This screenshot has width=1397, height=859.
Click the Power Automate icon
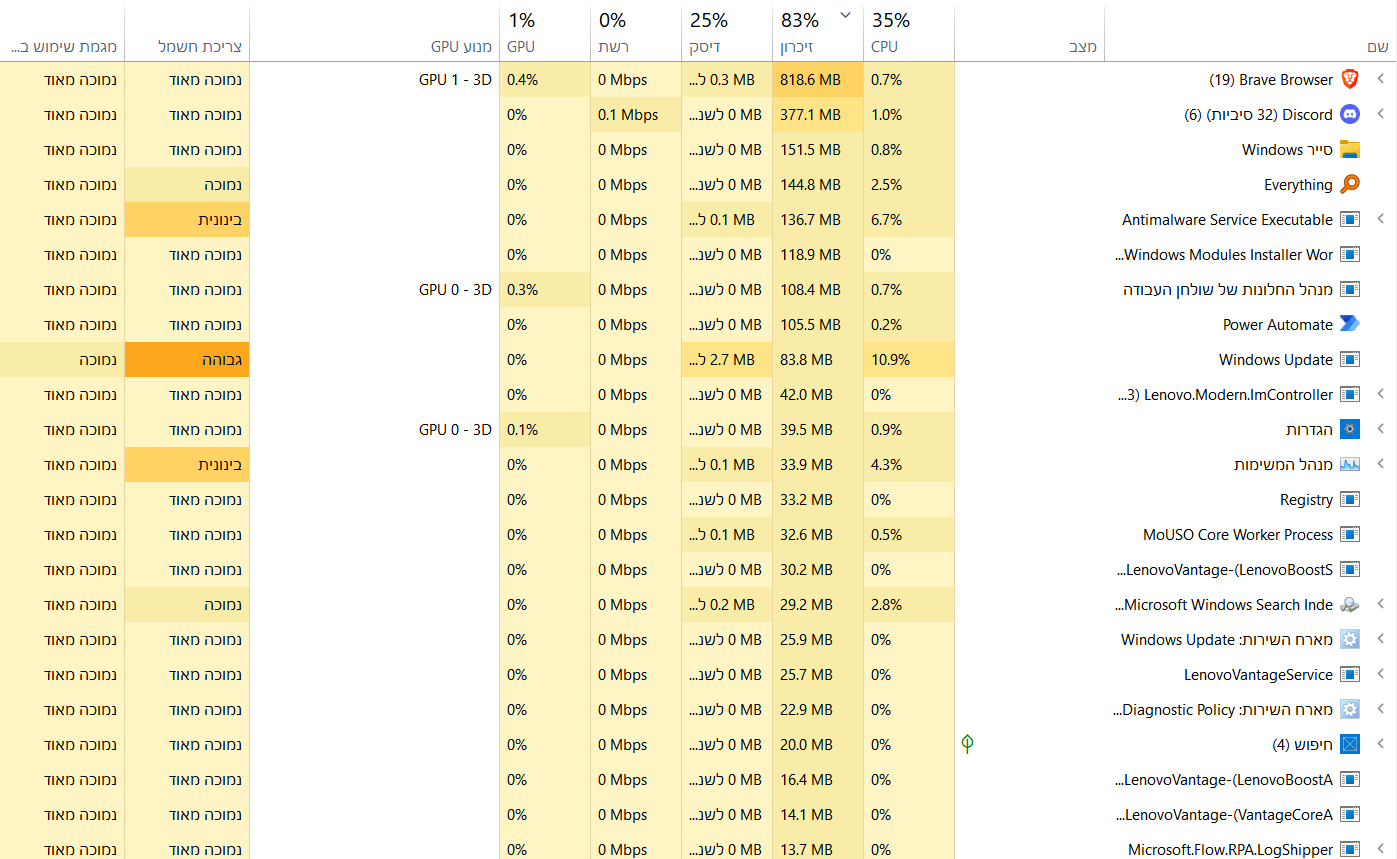pos(1350,325)
